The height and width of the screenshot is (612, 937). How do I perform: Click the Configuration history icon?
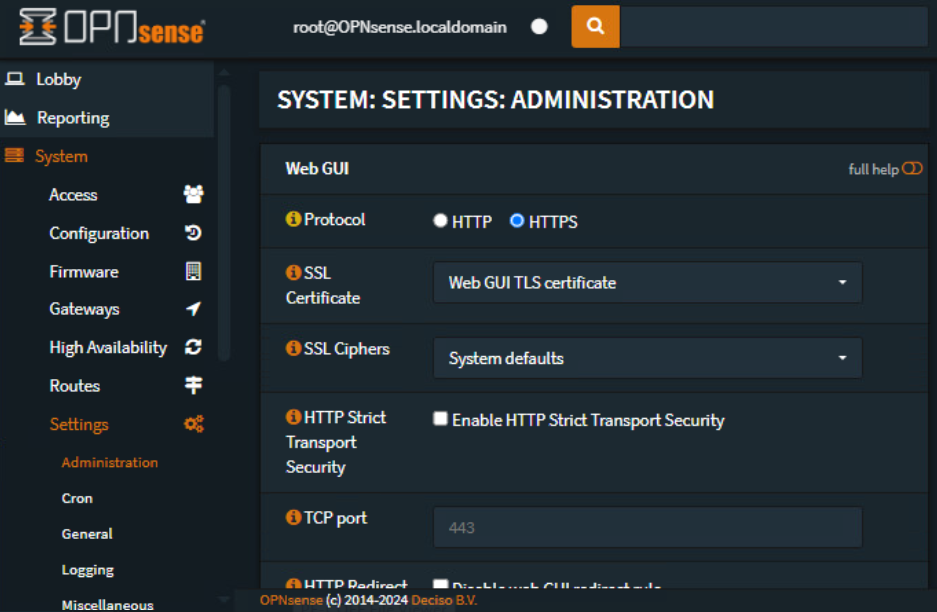pos(193,232)
